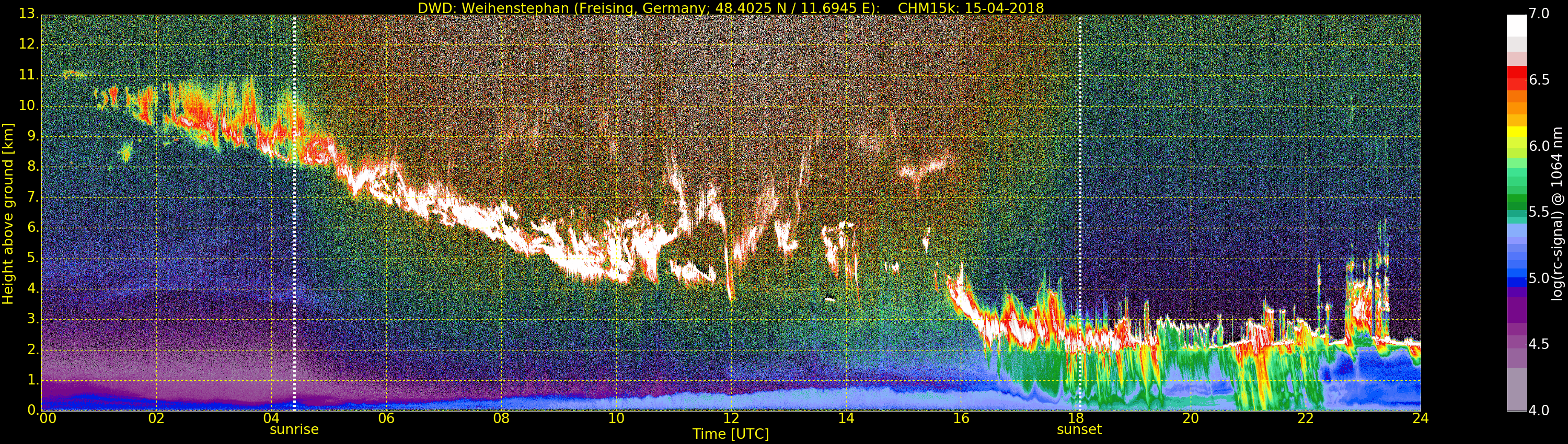Click the time axis tick "22"
1568x444 pixels.
point(1306,418)
